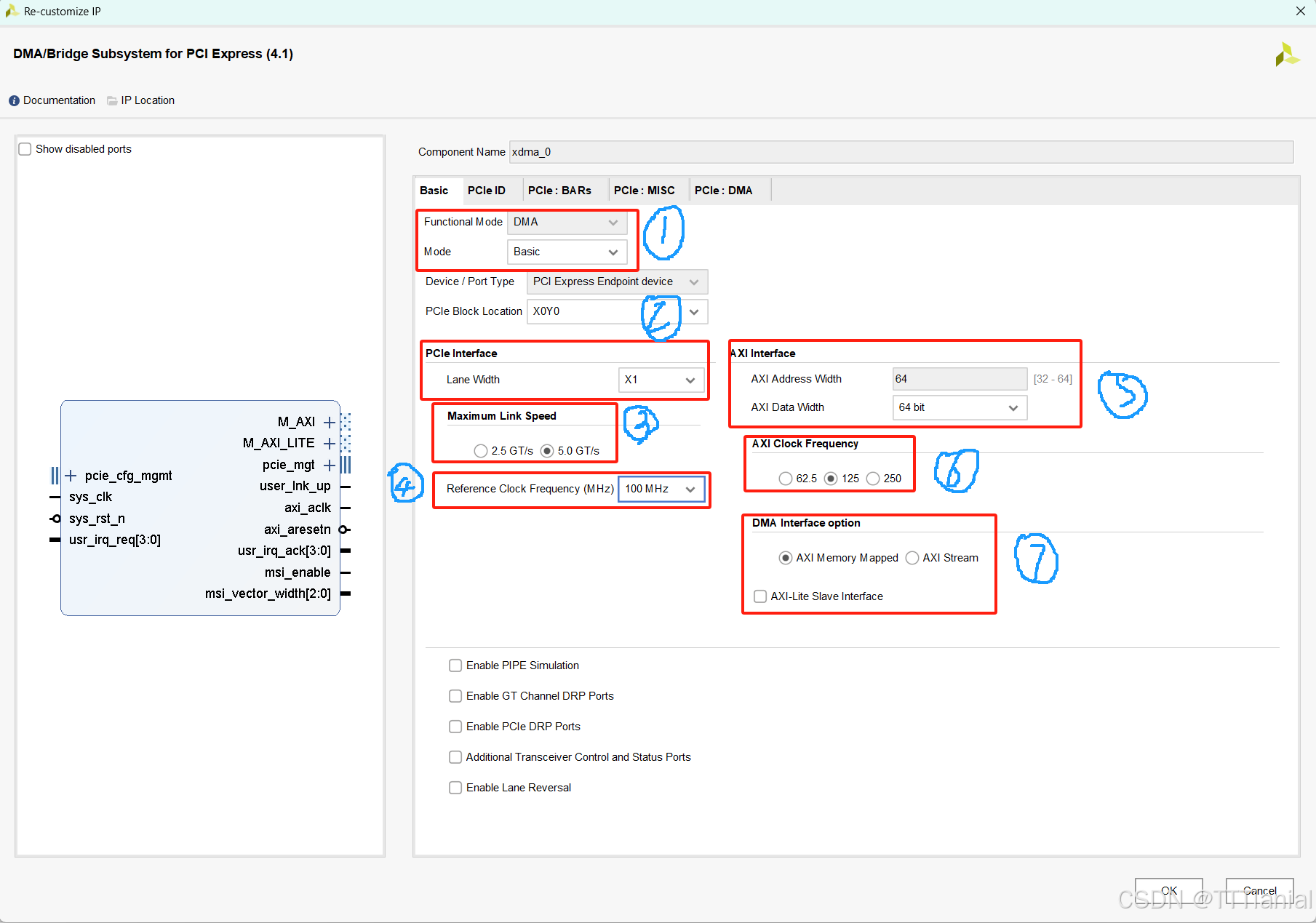This screenshot has width=1316, height=923.
Task: Open the IP Location link
Action: (x=148, y=100)
